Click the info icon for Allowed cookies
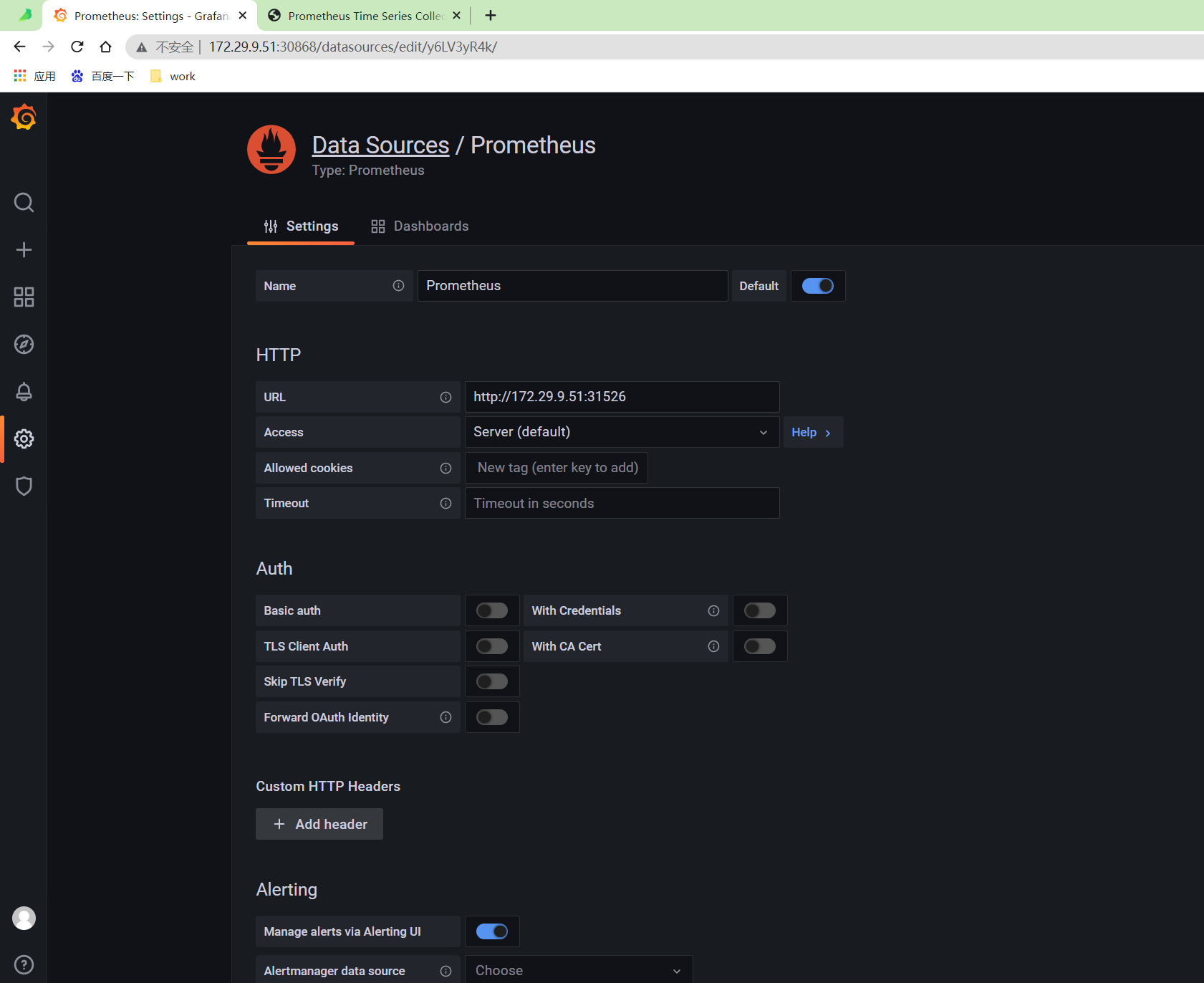Image resolution: width=1204 pixels, height=983 pixels. pyautogui.click(x=446, y=468)
